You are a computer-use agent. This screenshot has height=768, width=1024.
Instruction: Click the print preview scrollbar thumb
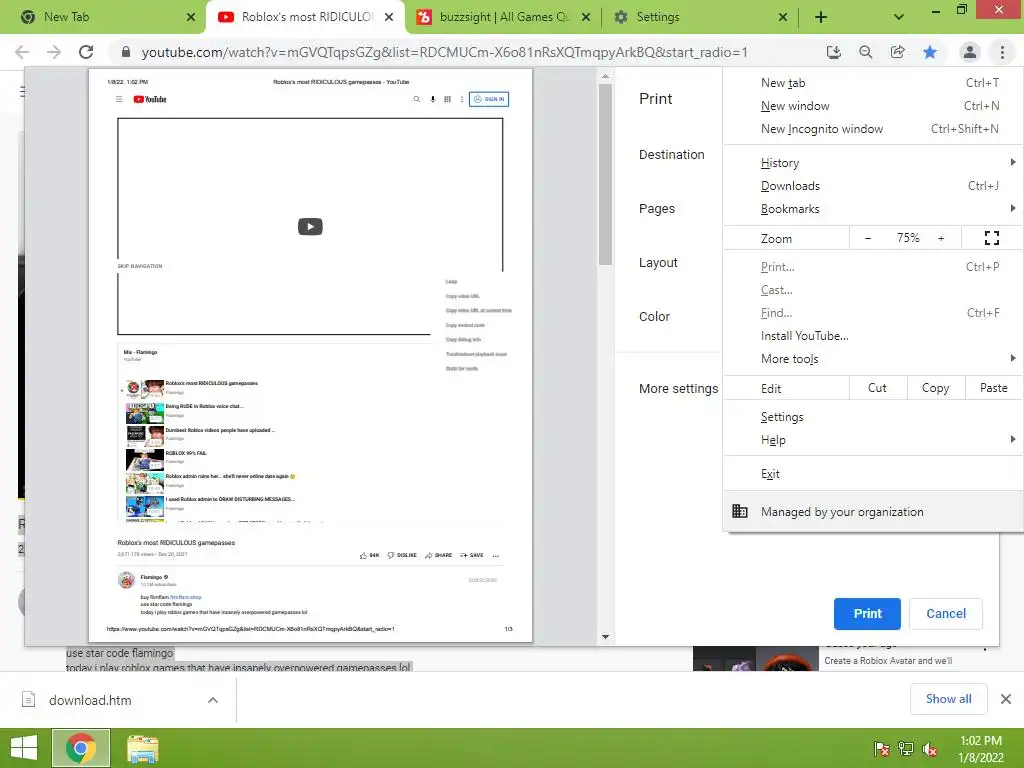coord(605,174)
